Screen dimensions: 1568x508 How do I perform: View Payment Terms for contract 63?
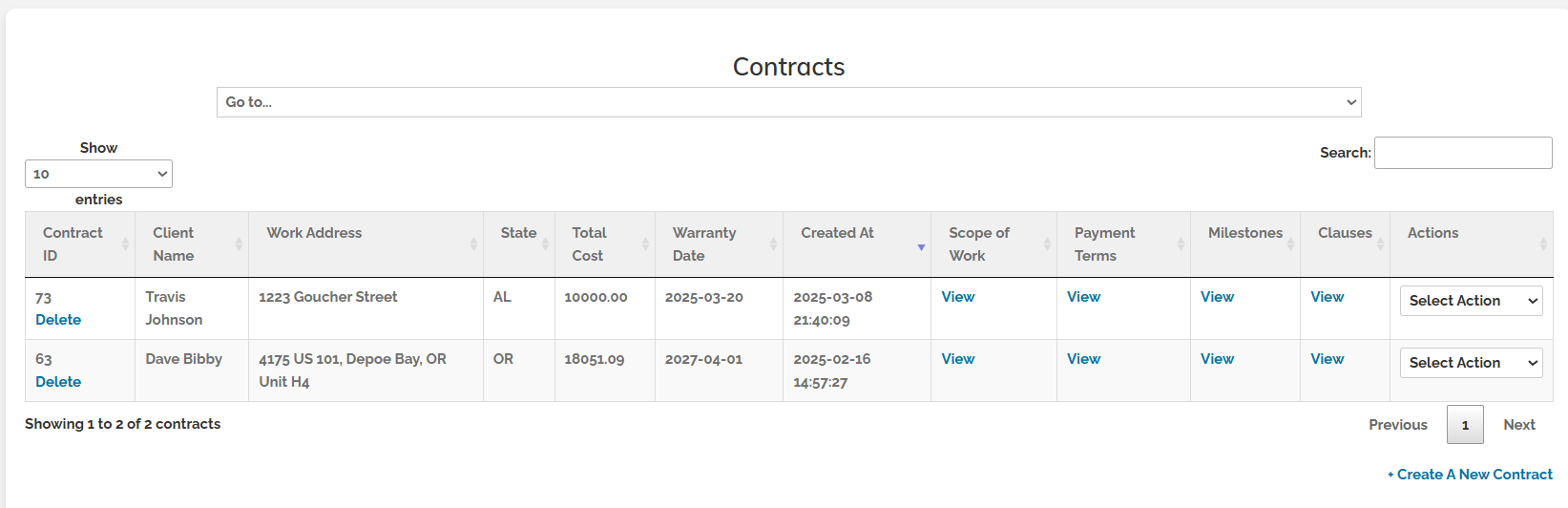(x=1083, y=359)
